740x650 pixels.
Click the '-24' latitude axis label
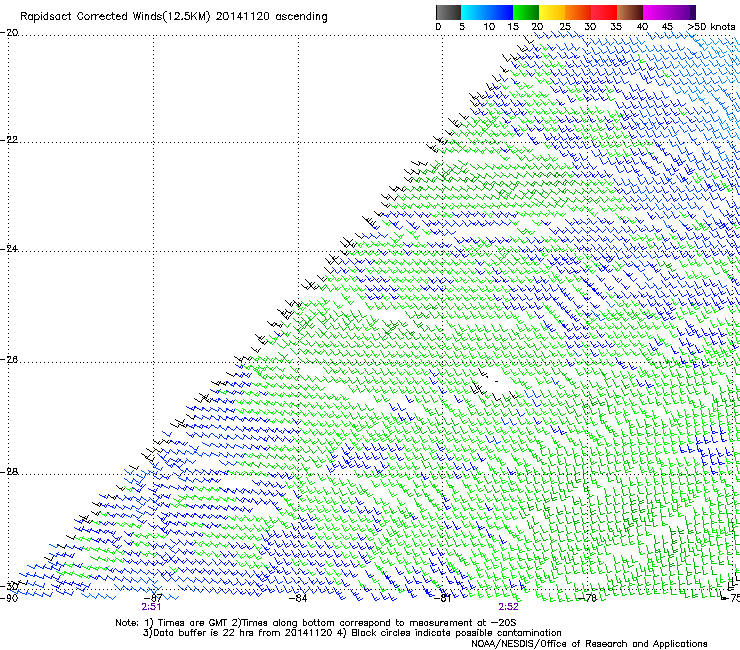pyautogui.click(x=9, y=249)
